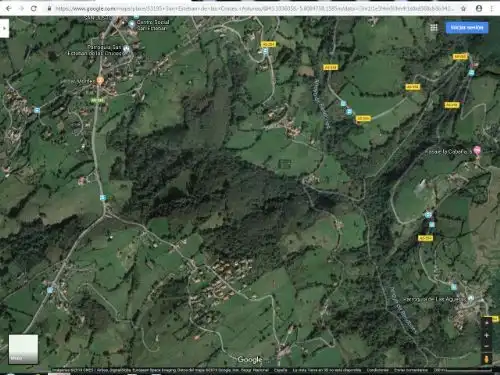Zoom in with the plus button
The width and height of the screenshot is (500, 375).
(487, 335)
